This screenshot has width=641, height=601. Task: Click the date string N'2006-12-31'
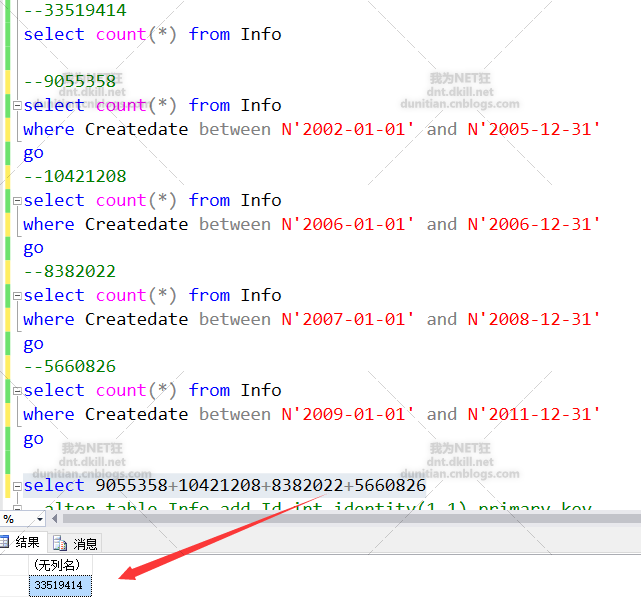point(534,224)
